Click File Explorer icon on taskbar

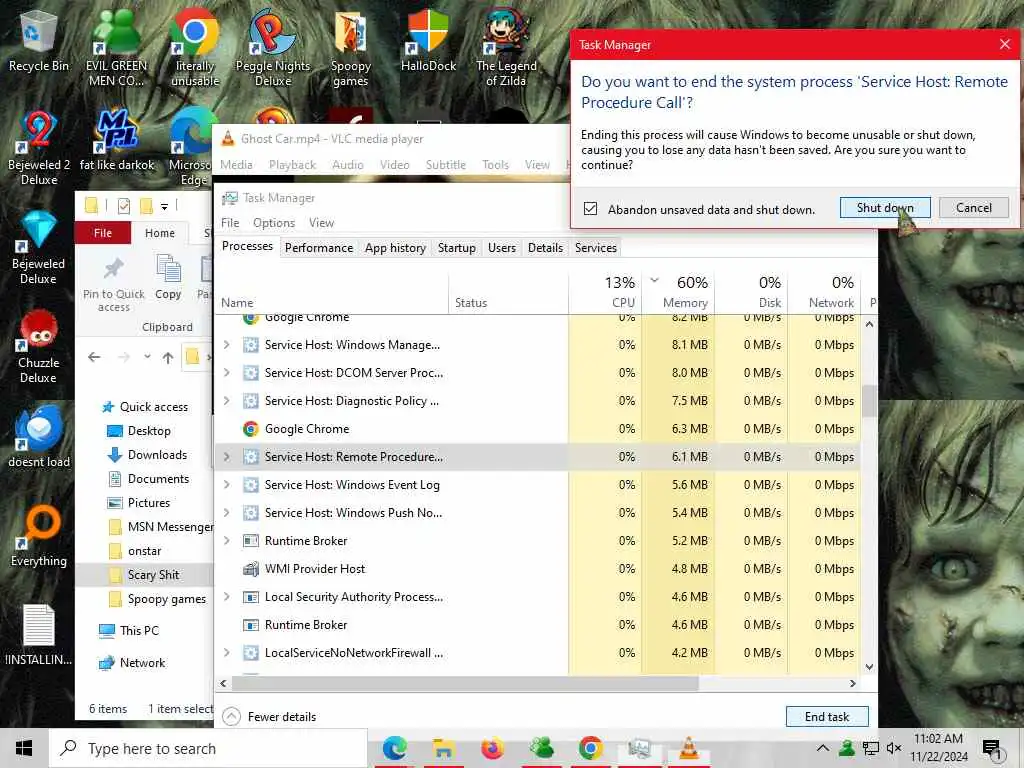coord(443,748)
